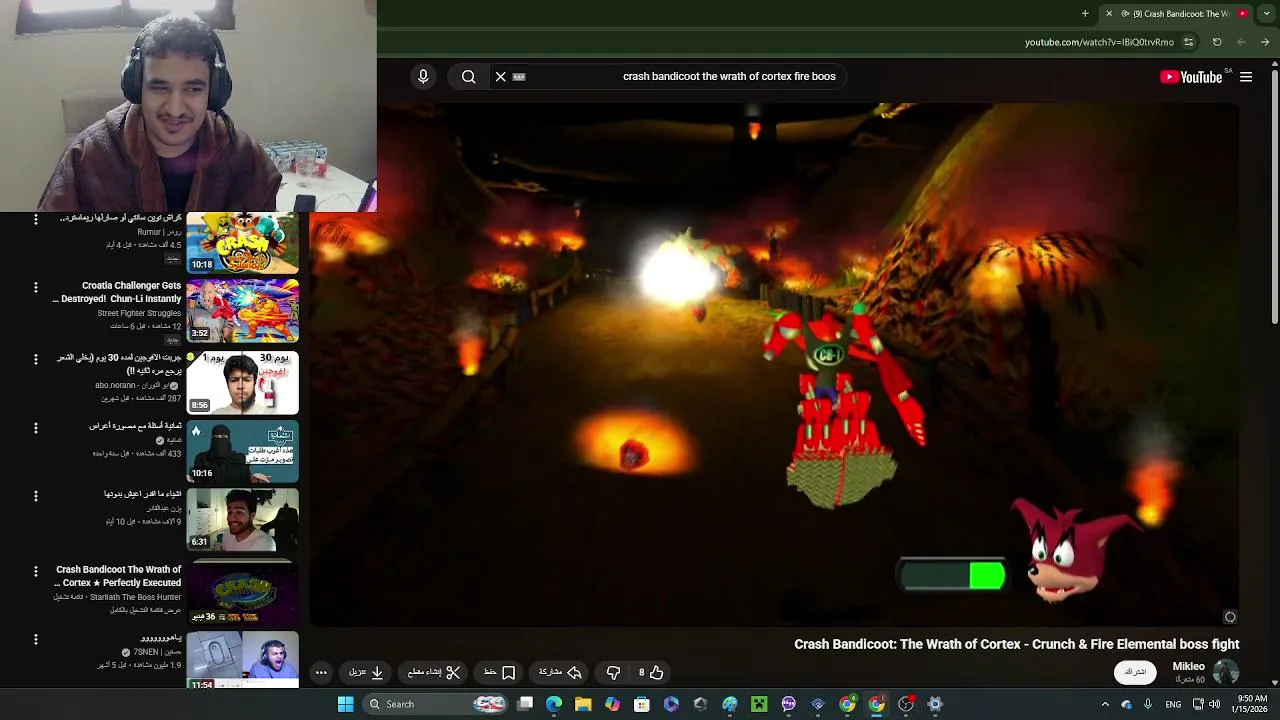Save the video with bookmark button
The height and width of the screenshot is (720, 1280).
point(500,672)
